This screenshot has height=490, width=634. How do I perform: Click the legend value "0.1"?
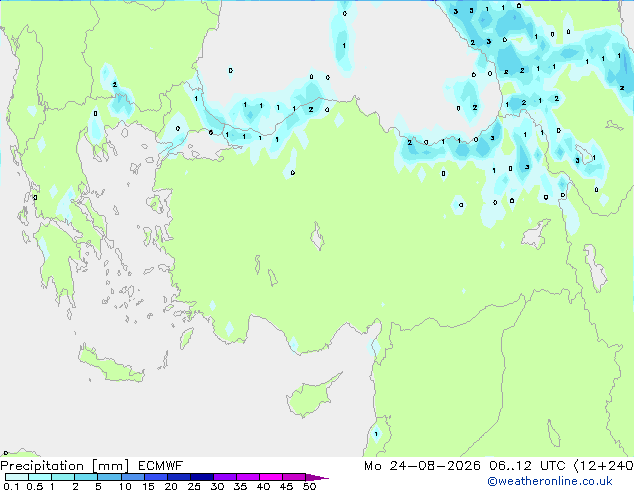tap(11, 486)
